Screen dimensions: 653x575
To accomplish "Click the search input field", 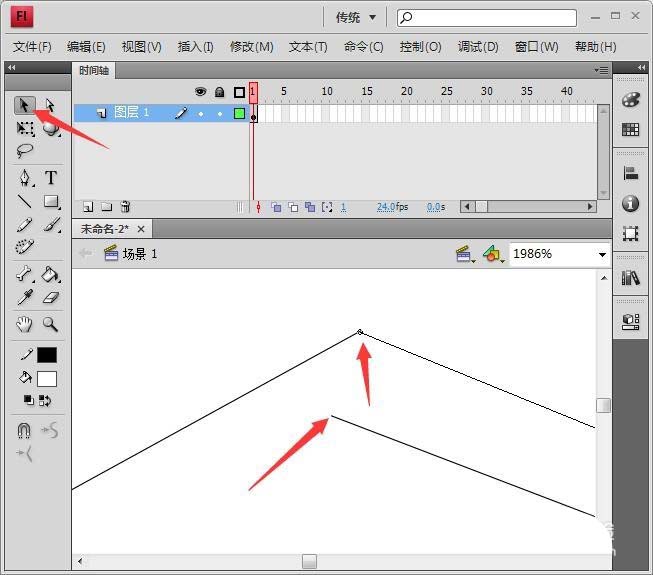I will click(x=487, y=17).
